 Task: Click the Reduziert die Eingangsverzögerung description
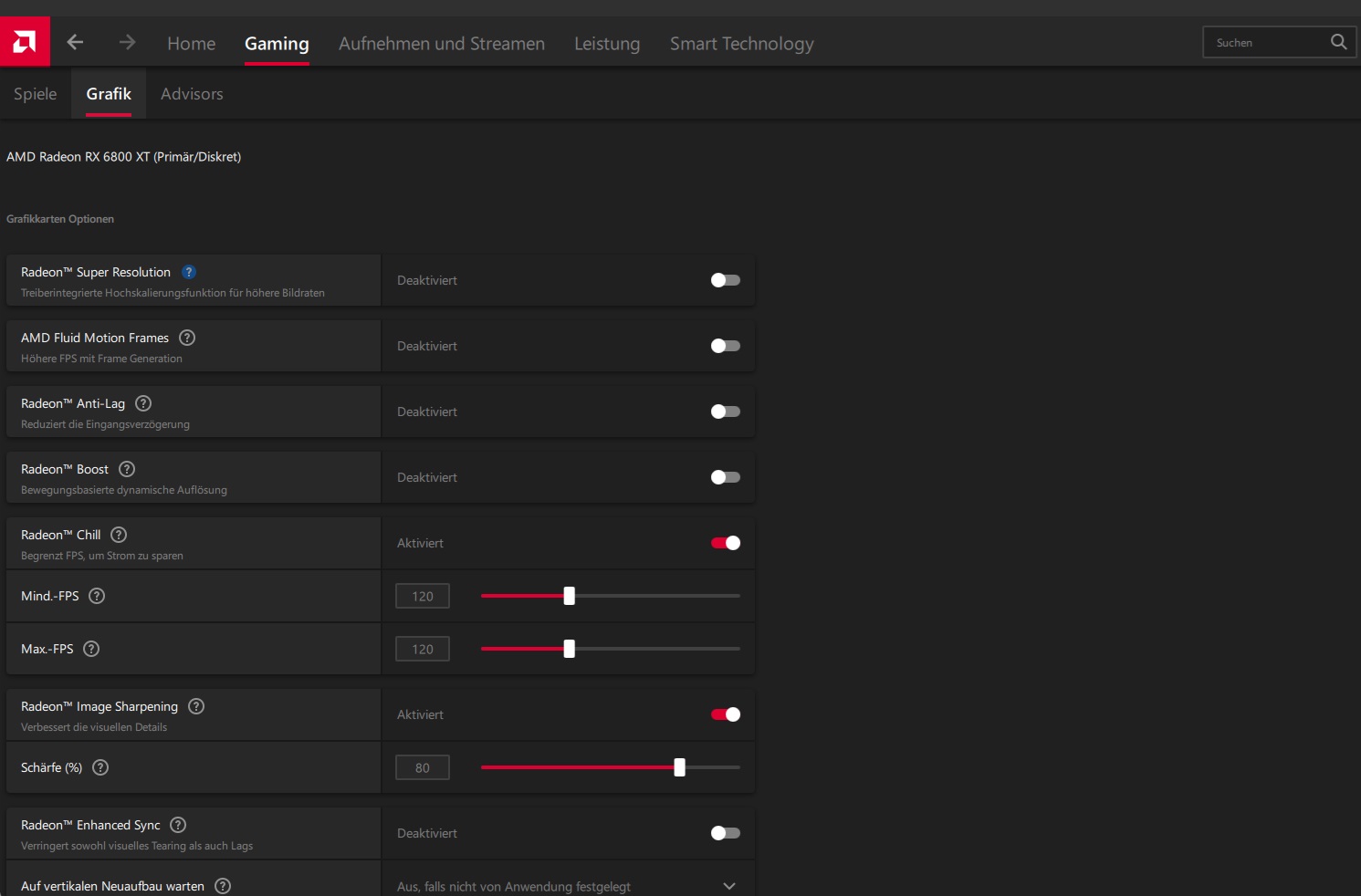click(106, 424)
